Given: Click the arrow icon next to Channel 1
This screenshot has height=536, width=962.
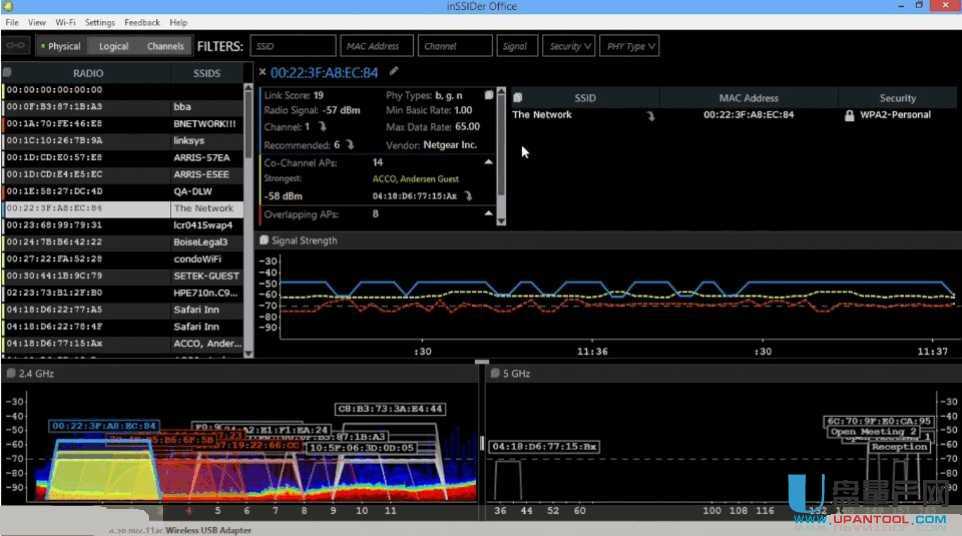Looking at the screenshot, I should 322,127.
